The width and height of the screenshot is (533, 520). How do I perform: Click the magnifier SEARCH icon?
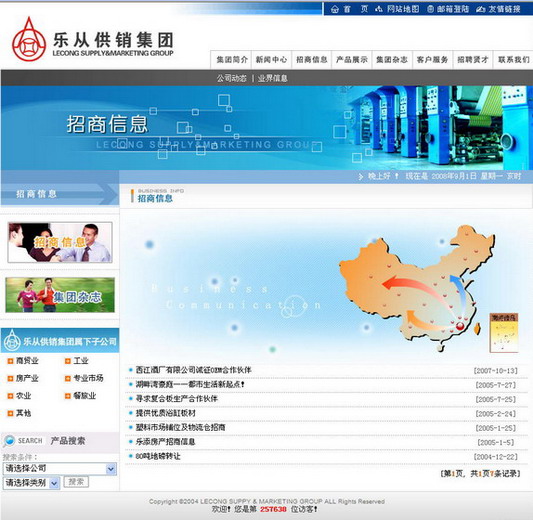[9, 441]
